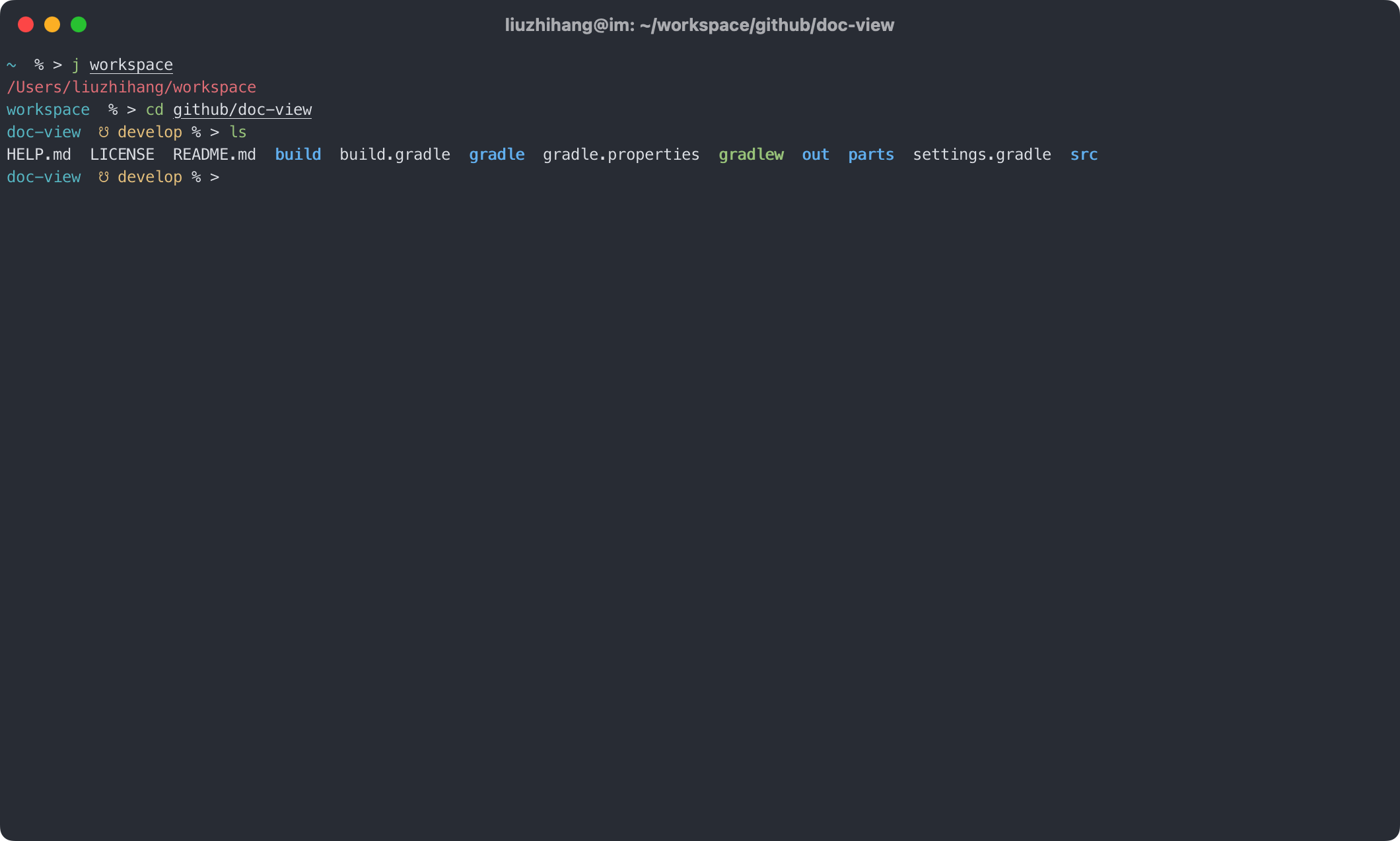Click the 'cd' command text
This screenshot has width=1400, height=841.
pos(155,110)
